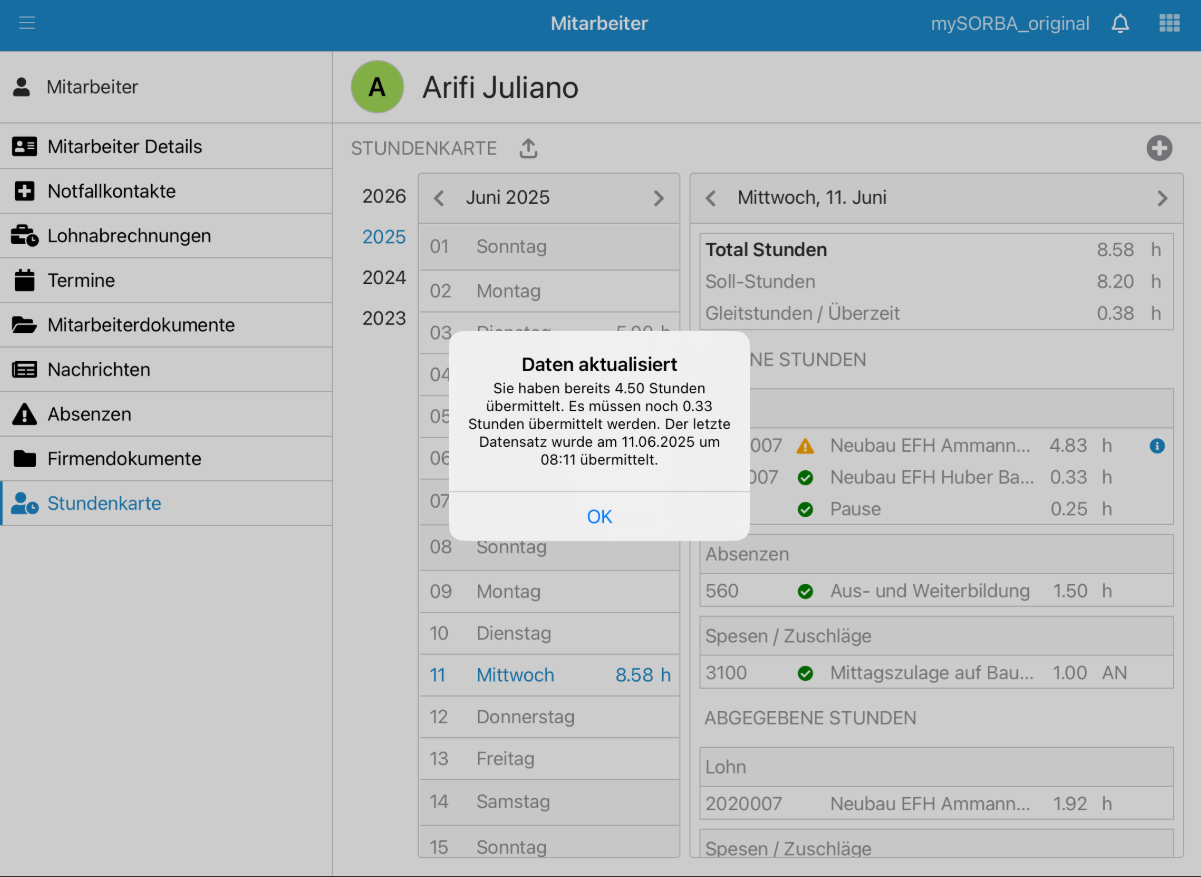Add a new entry with plus icon

pos(1158,148)
